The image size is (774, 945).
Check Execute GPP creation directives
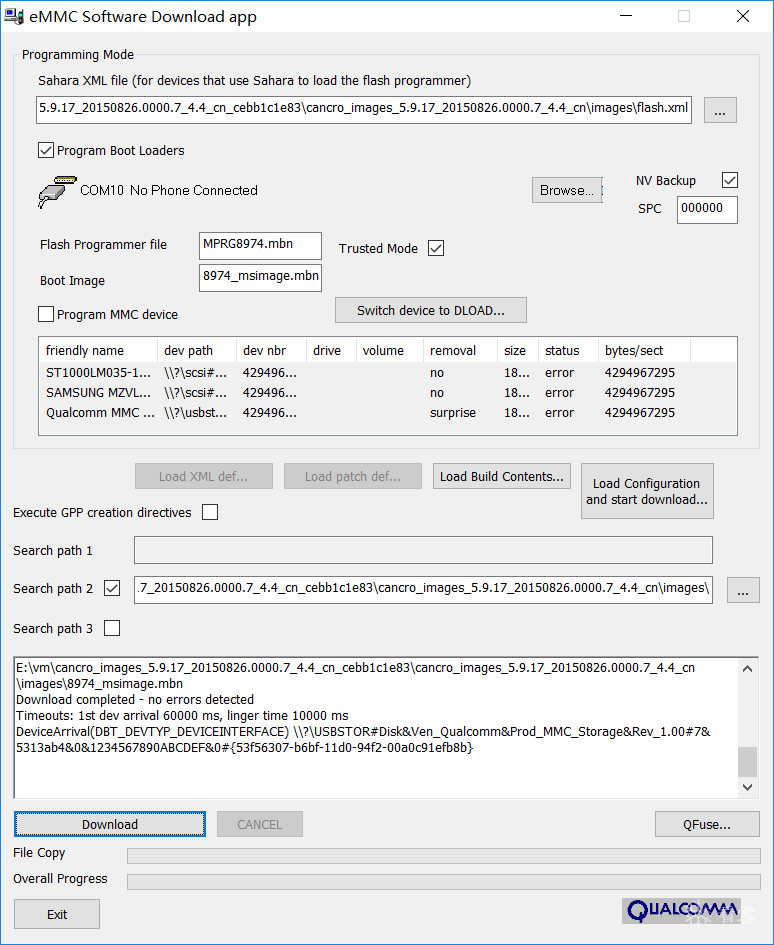tap(210, 512)
